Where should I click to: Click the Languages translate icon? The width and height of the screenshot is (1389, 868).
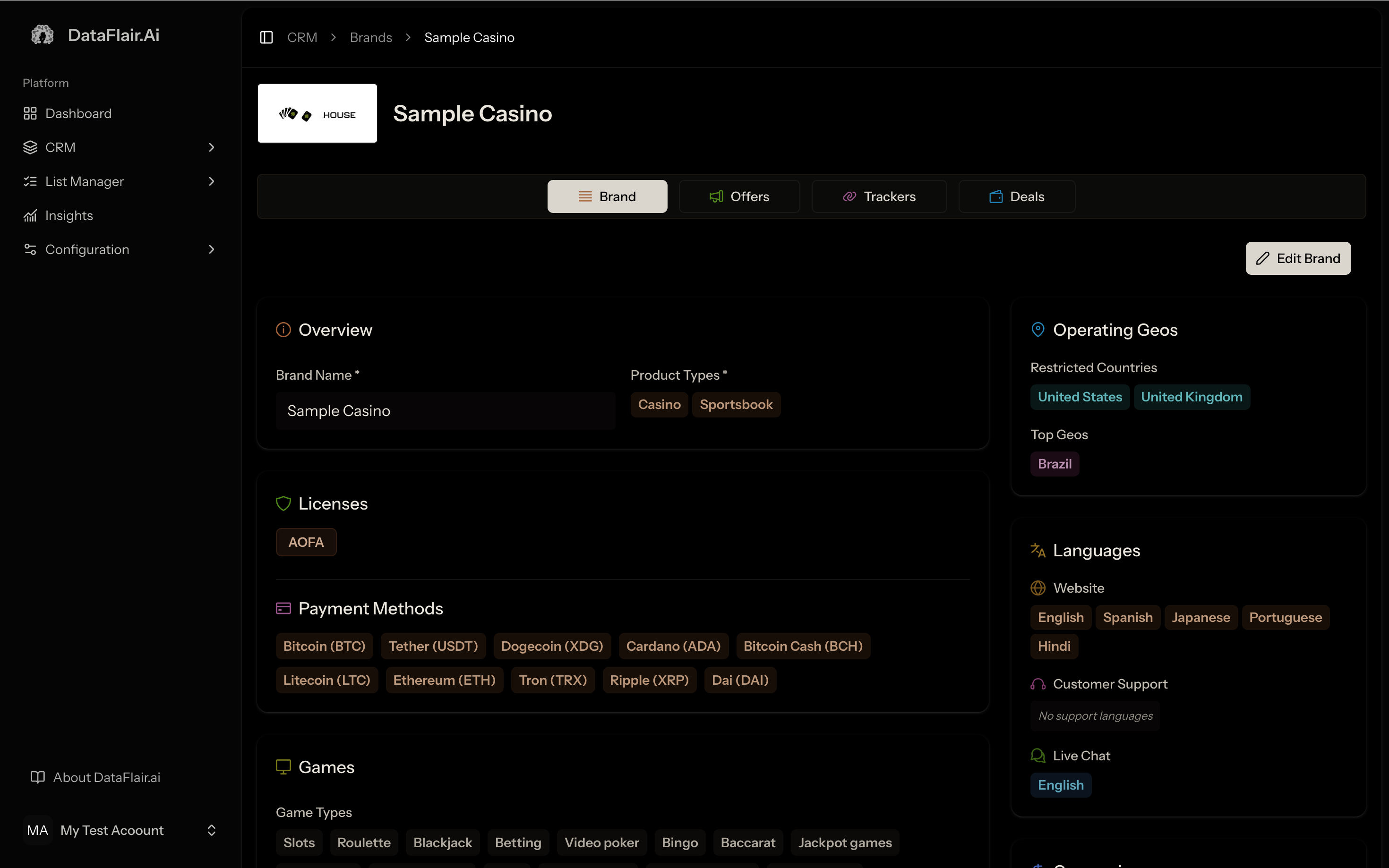pos(1037,550)
